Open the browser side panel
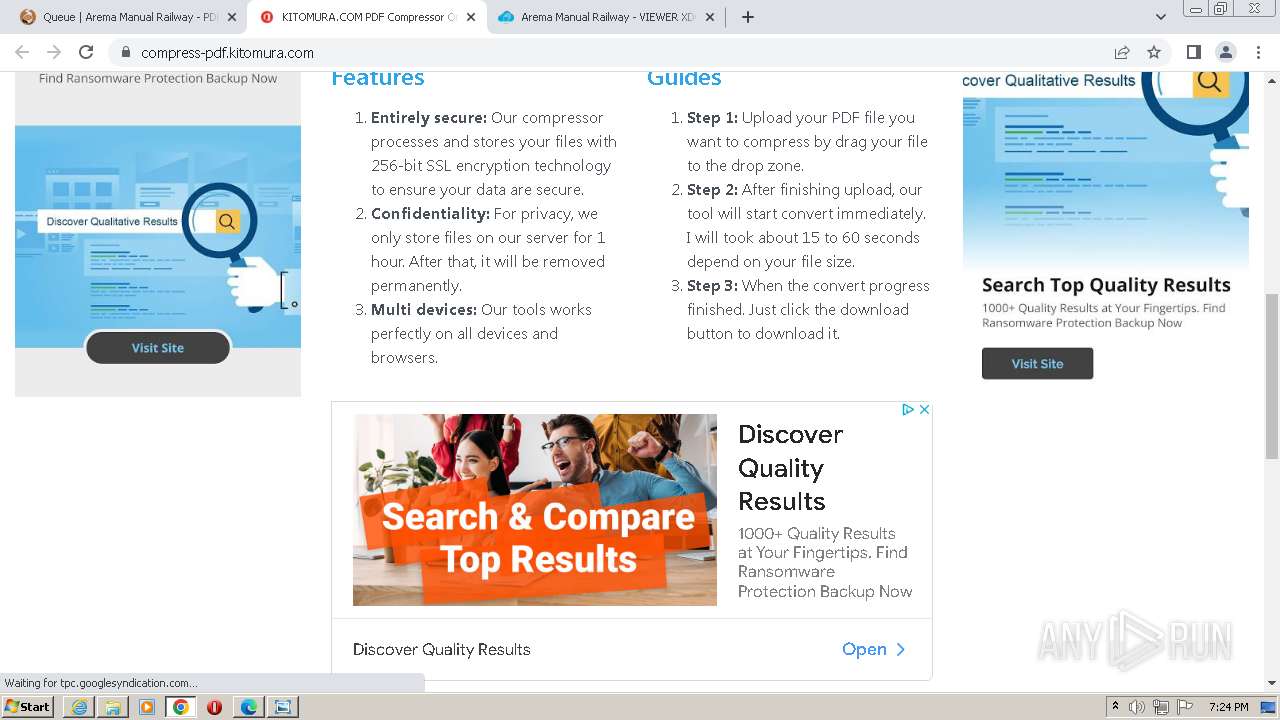1280x720 pixels. click(1193, 52)
